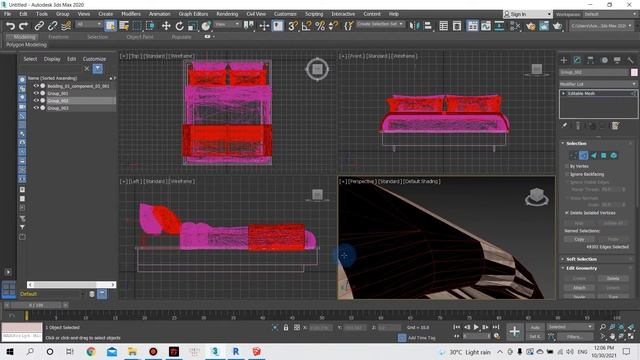The height and width of the screenshot is (360, 640).
Task: Click Delete button in Edit Geometry
Action: tap(613, 278)
